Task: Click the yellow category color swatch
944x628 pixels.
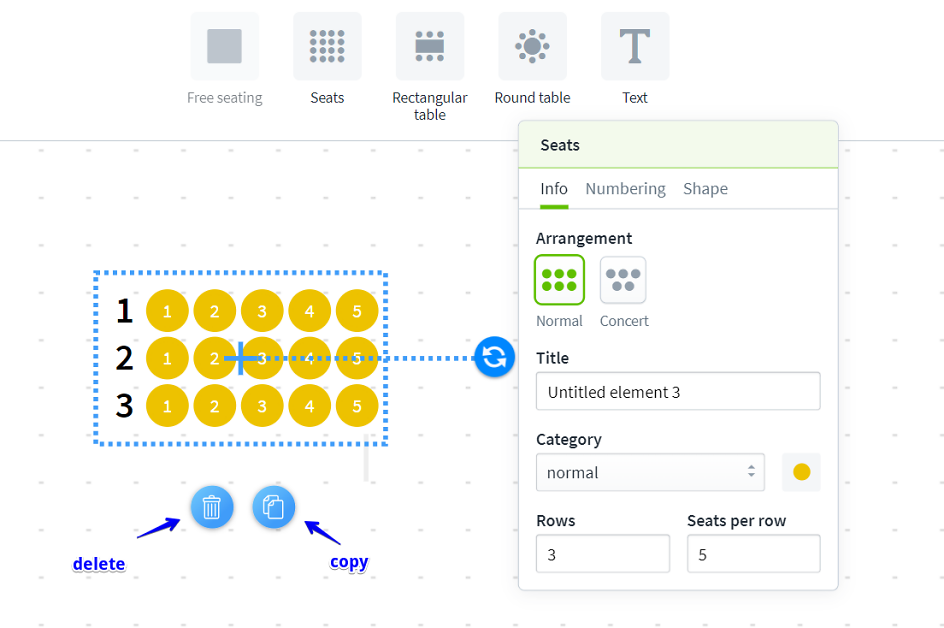Action: [801, 472]
